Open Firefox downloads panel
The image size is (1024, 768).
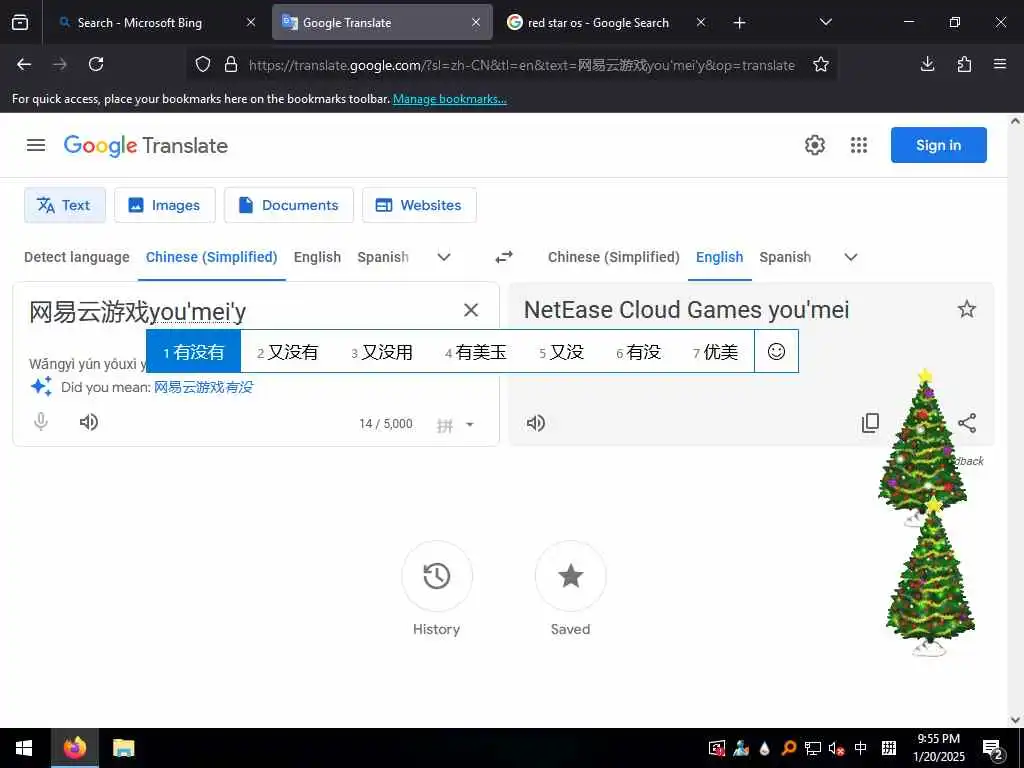click(927, 64)
